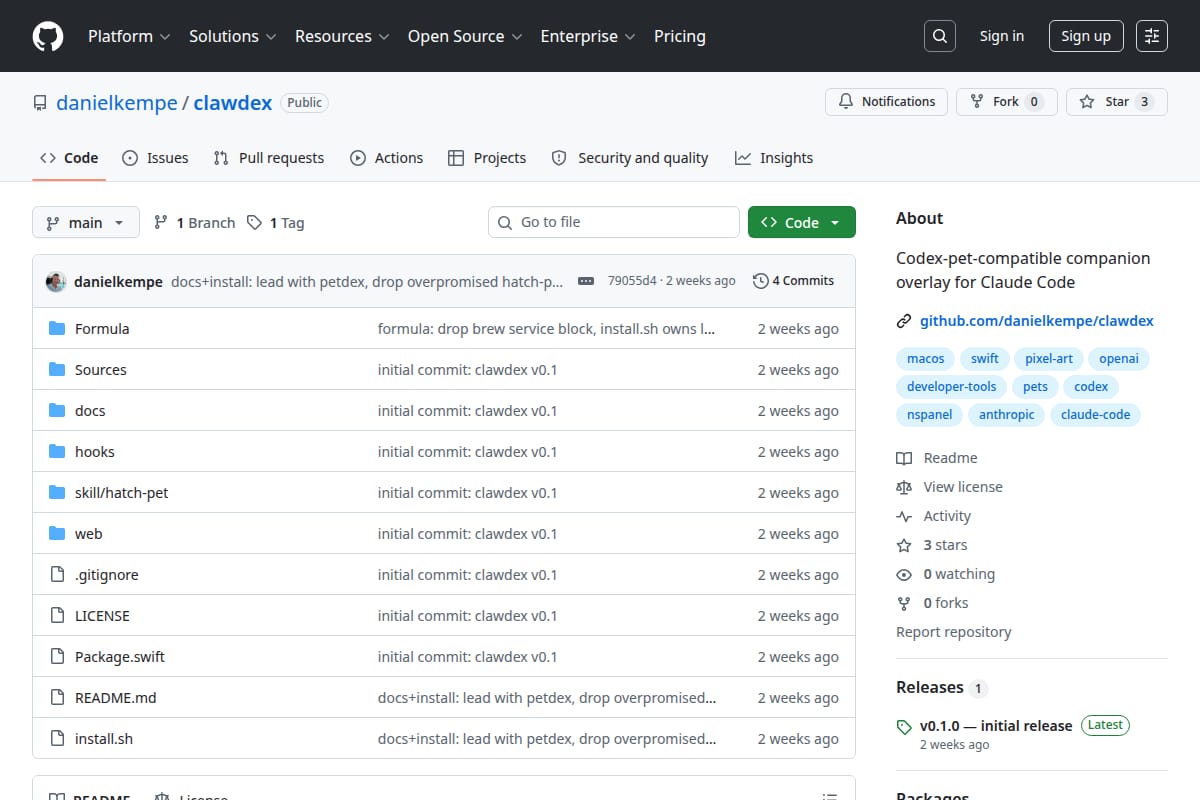Select the codex topic tag
The width and height of the screenshot is (1200, 800).
click(1092, 386)
